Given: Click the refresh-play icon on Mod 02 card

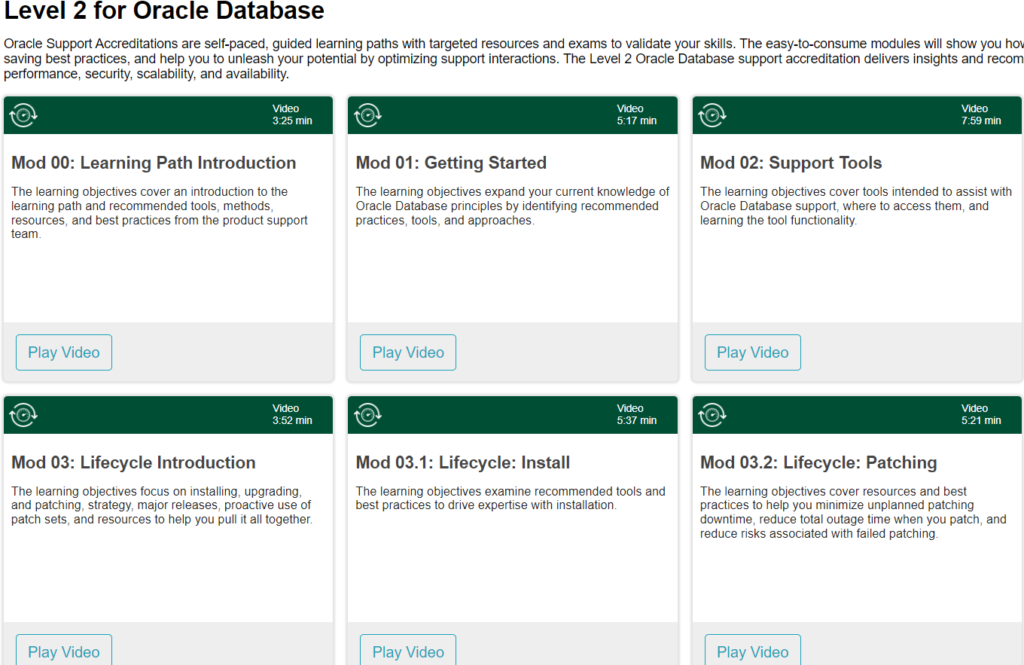Looking at the screenshot, I should (712, 116).
